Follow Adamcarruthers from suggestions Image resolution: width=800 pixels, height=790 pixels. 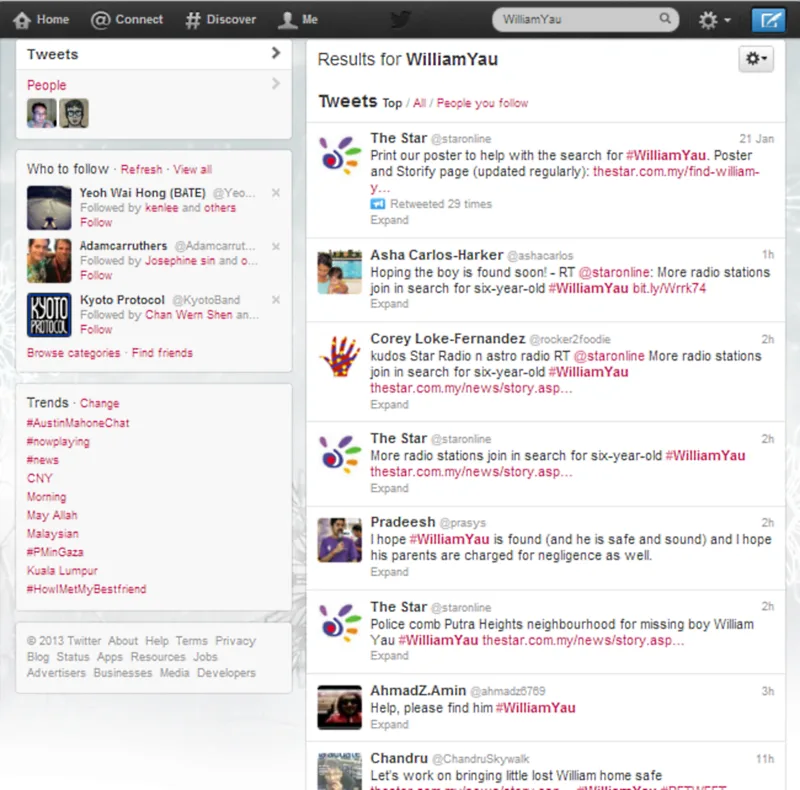pyautogui.click(x=96, y=275)
